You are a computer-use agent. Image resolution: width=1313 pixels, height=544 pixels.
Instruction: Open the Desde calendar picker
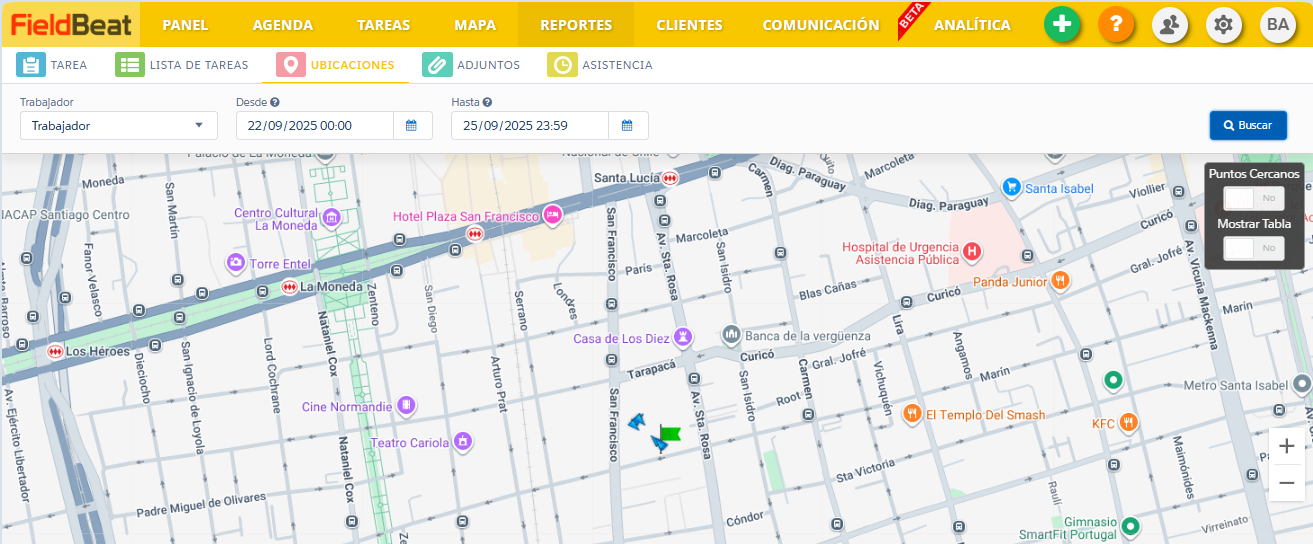coord(412,125)
